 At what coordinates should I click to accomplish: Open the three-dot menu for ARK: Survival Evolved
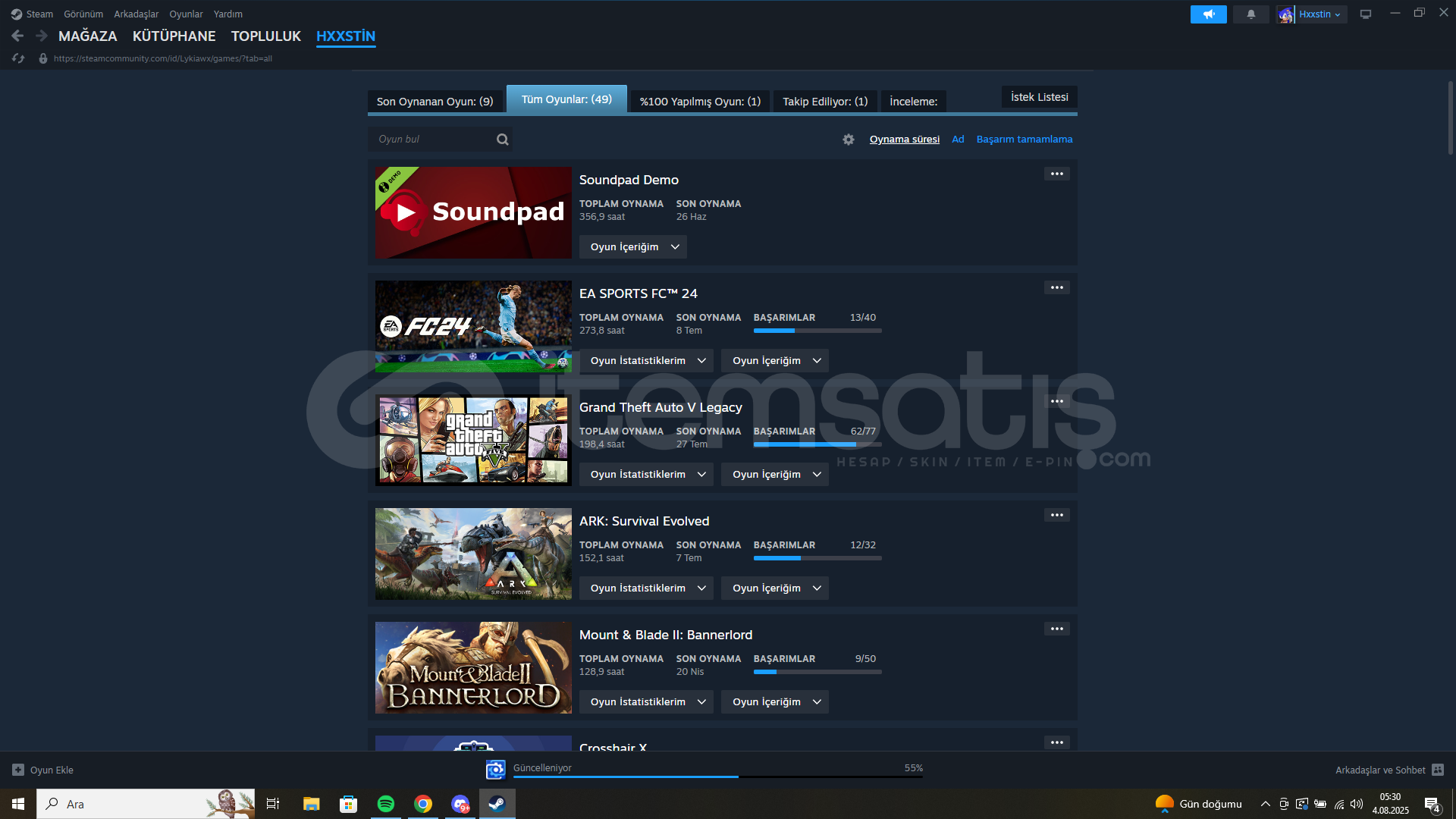coord(1056,515)
